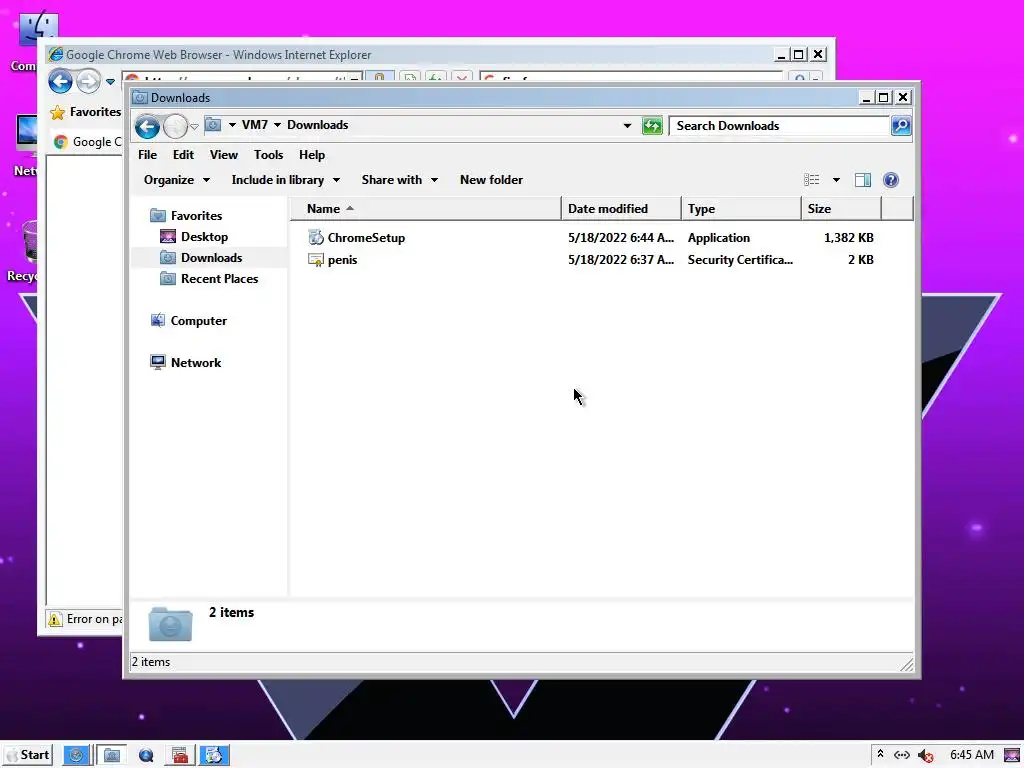Click the Downloads breadcrumb segment

point(317,125)
